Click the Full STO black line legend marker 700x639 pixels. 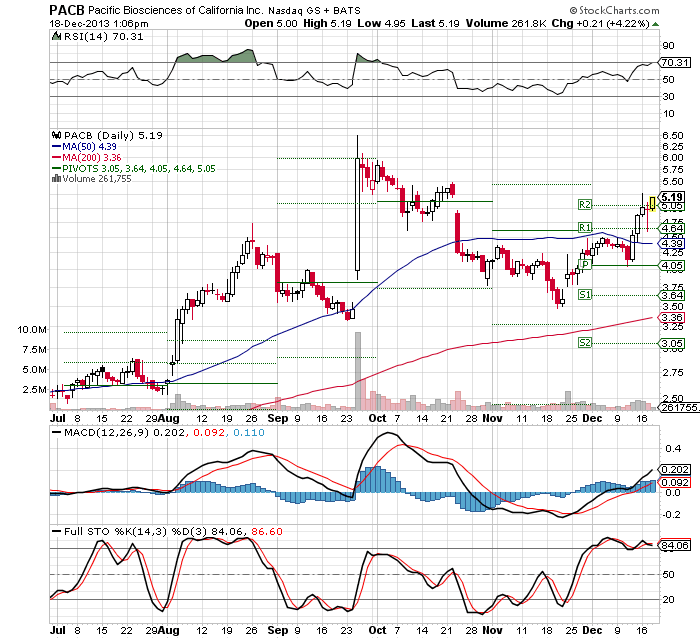coord(57,531)
